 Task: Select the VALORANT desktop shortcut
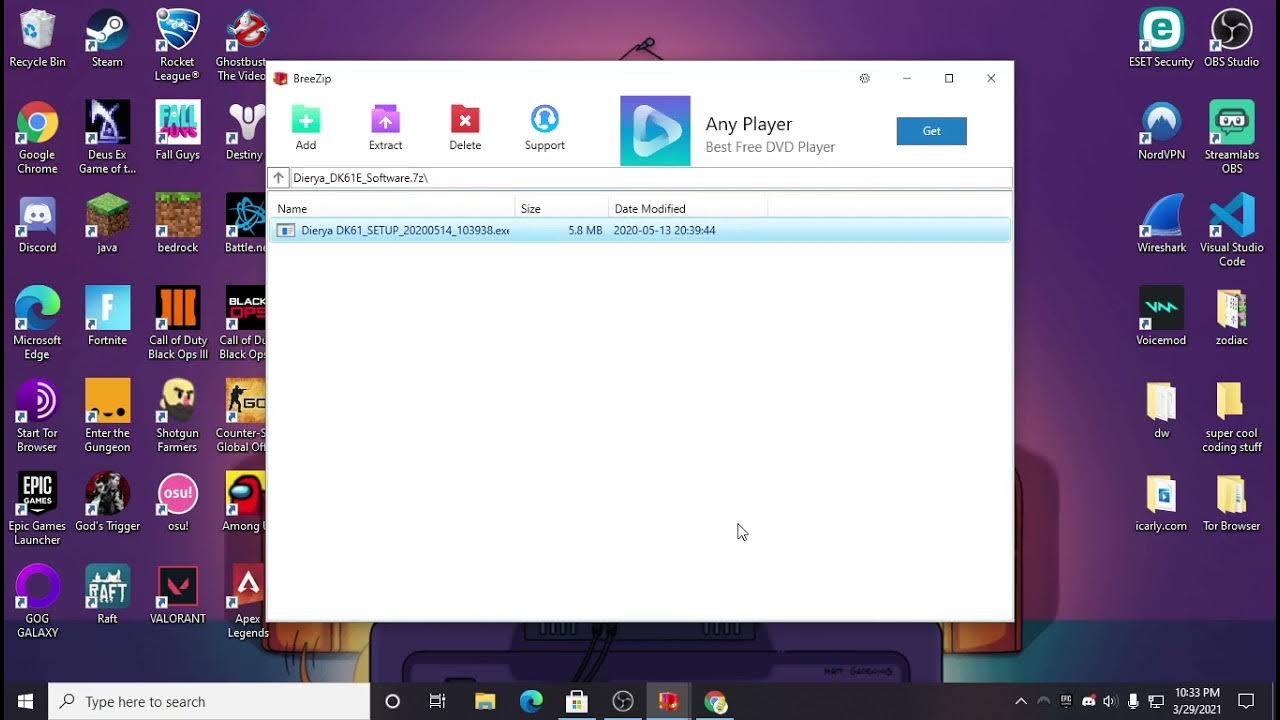coord(177,595)
